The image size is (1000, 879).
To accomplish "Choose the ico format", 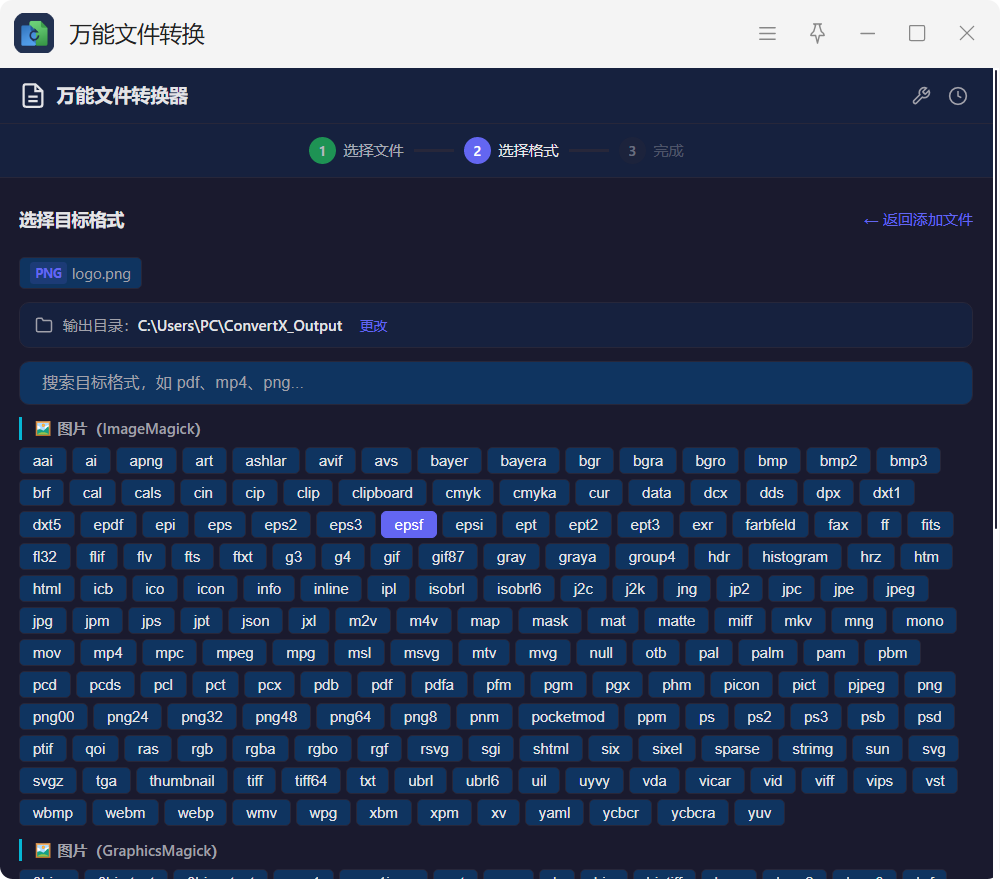I will tap(154, 589).
